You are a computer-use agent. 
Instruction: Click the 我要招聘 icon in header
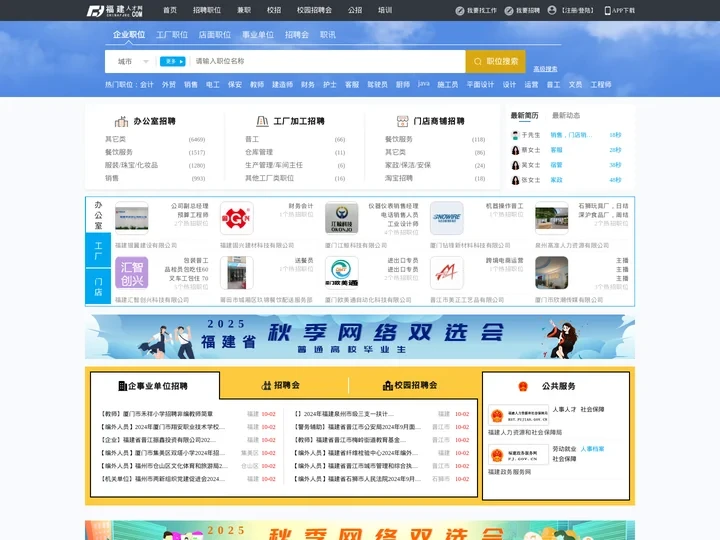pyautogui.click(x=509, y=11)
